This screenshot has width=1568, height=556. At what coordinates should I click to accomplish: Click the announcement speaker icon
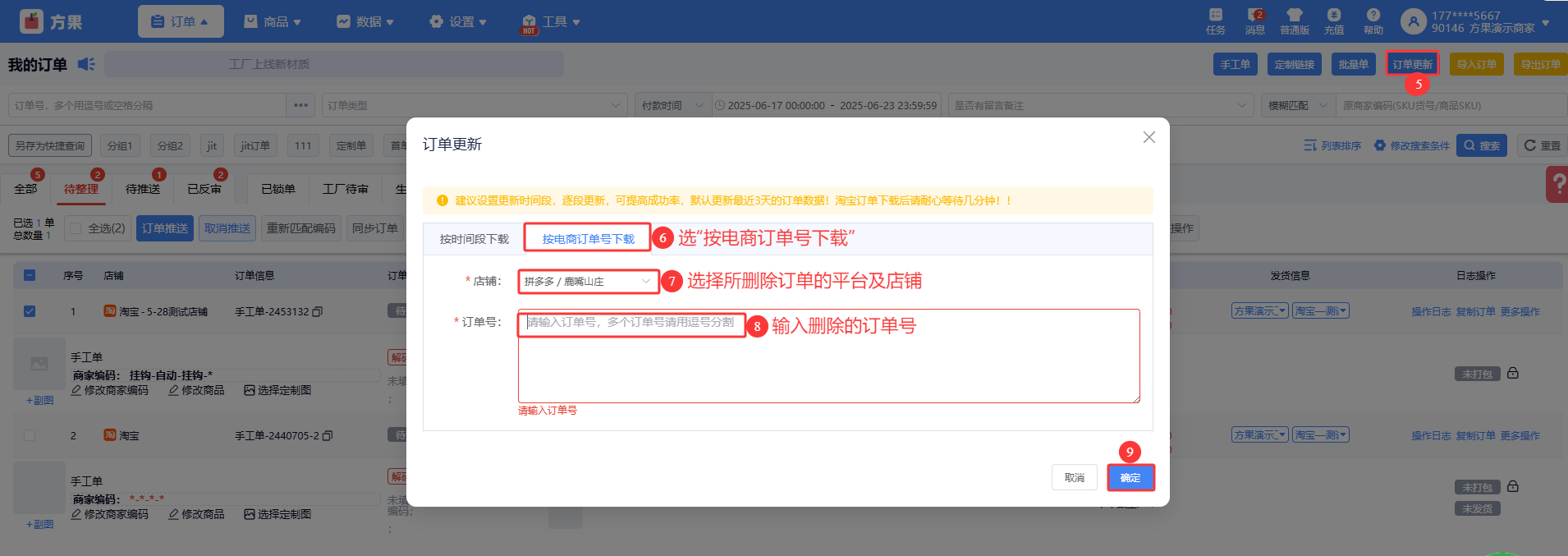tap(86, 64)
